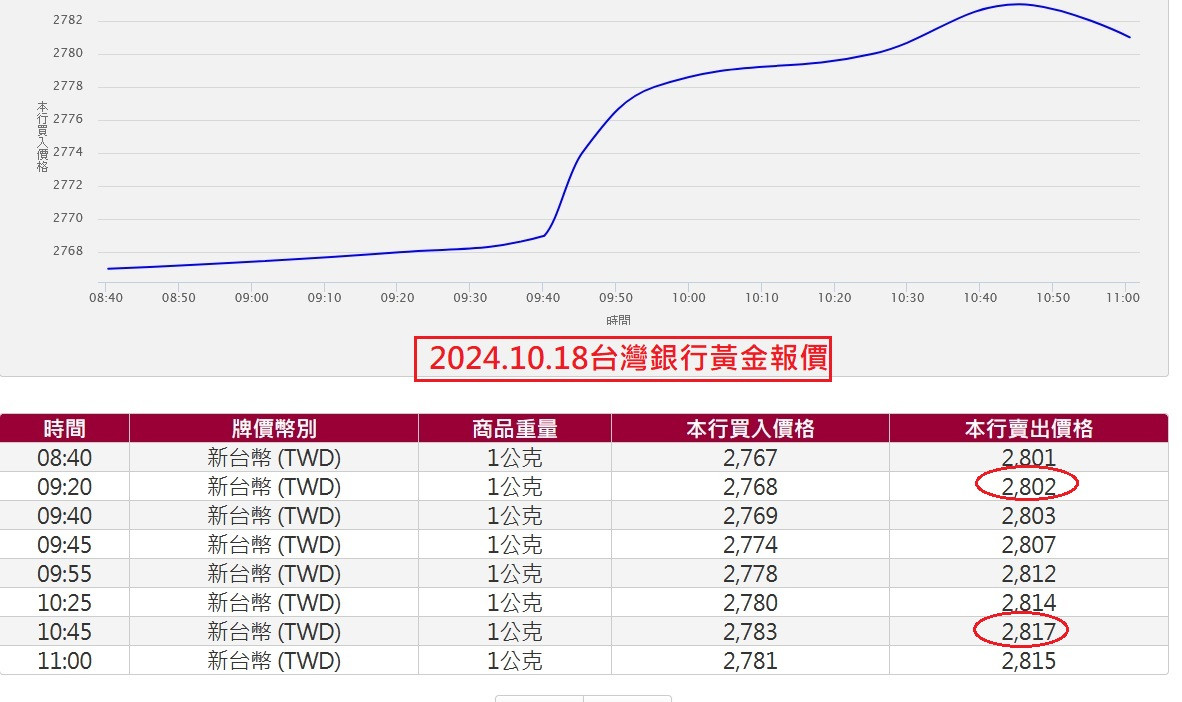Click selling price 2,814

[1029, 602]
